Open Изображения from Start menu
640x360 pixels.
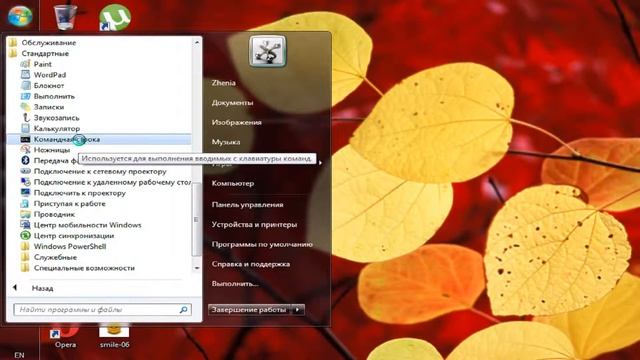click(x=236, y=122)
